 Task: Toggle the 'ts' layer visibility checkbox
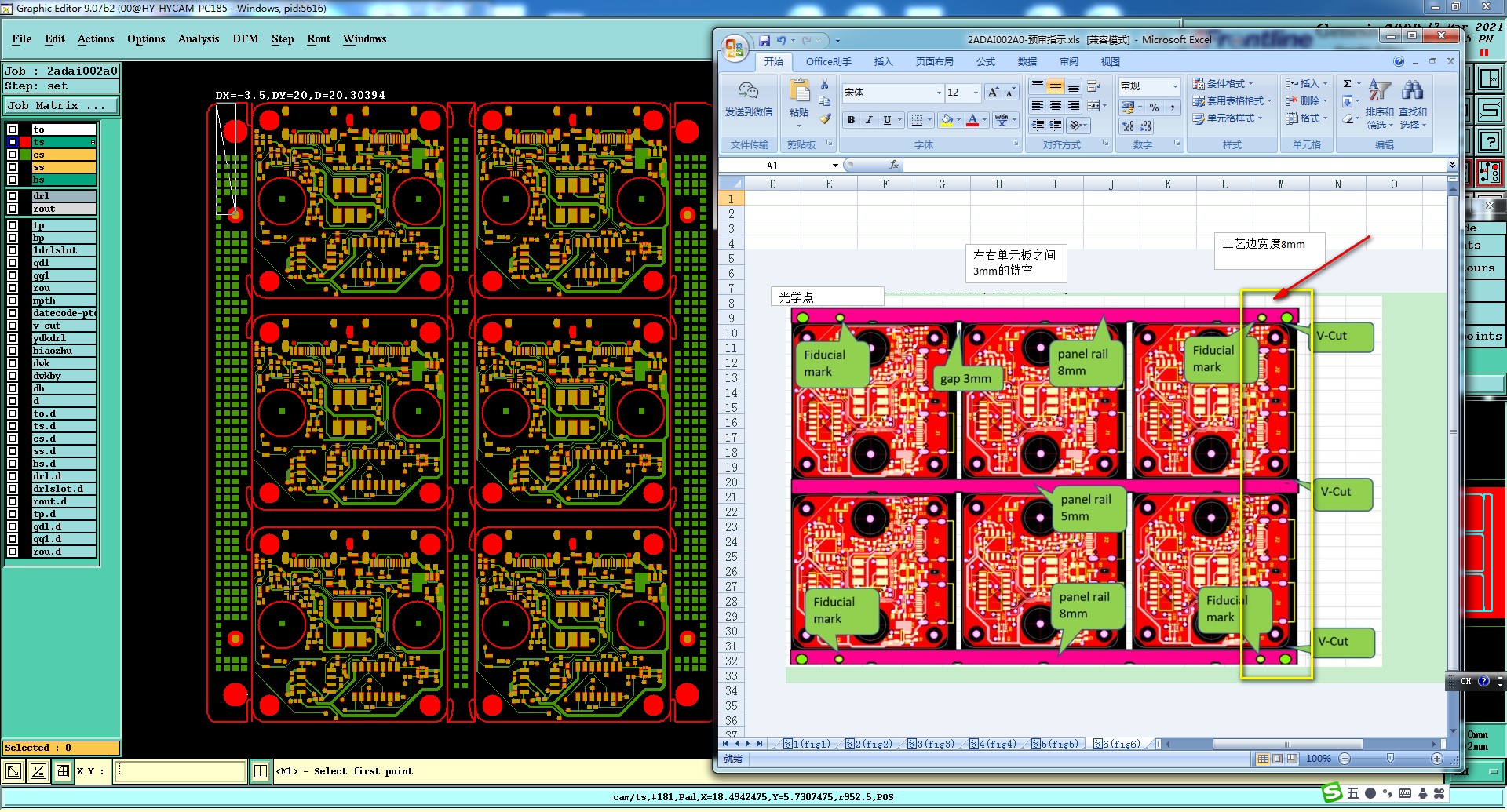(x=13, y=142)
